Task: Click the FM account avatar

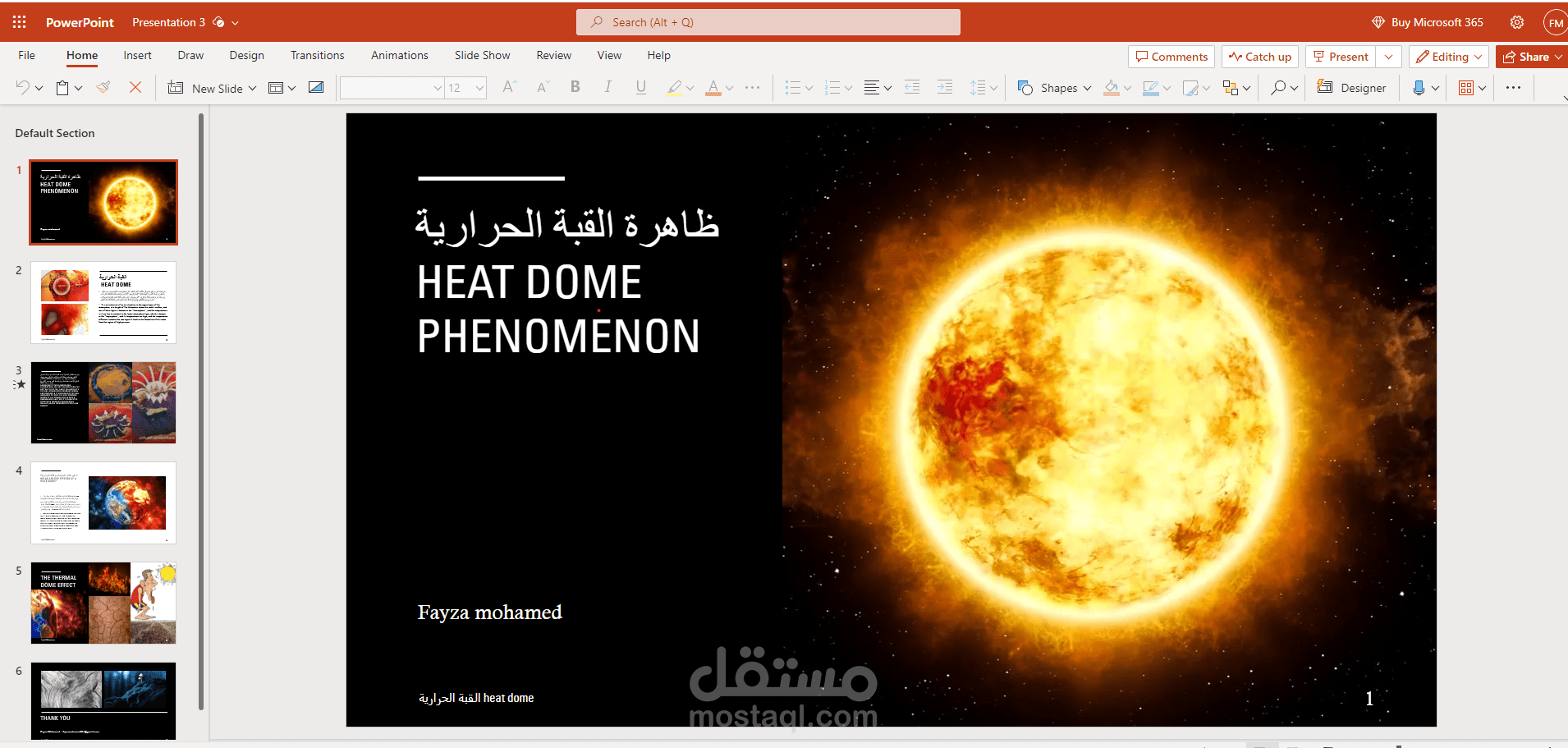Action: tap(1556, 23)
